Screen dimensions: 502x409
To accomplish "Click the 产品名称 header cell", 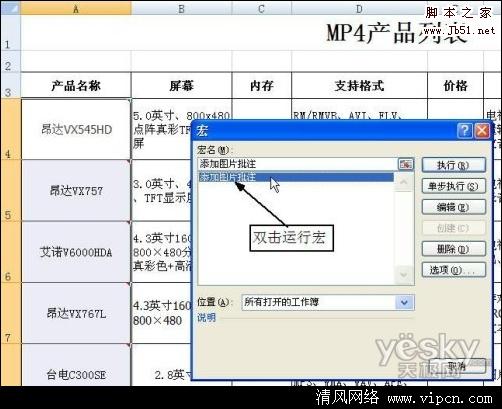I will point(76,86).
